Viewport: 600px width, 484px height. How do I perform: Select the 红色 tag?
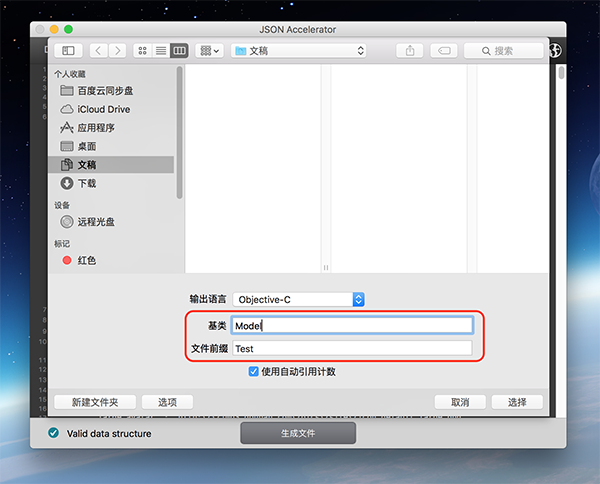click(x=111, y=260)
